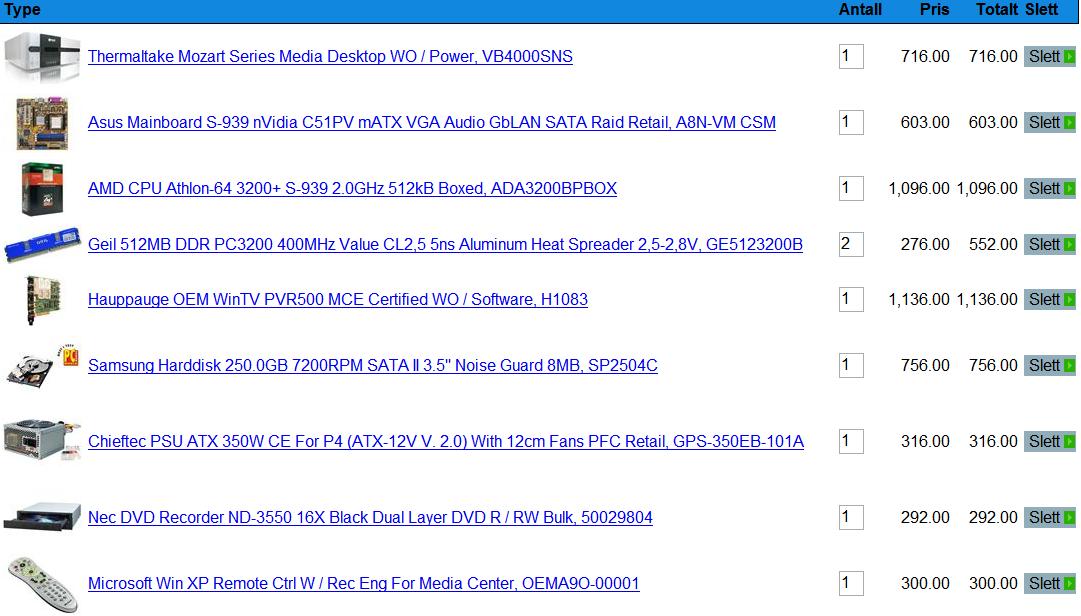Viewport: 1081px width, 616px height.
Task: Click the Antall column header
Action: pos(860,10)
